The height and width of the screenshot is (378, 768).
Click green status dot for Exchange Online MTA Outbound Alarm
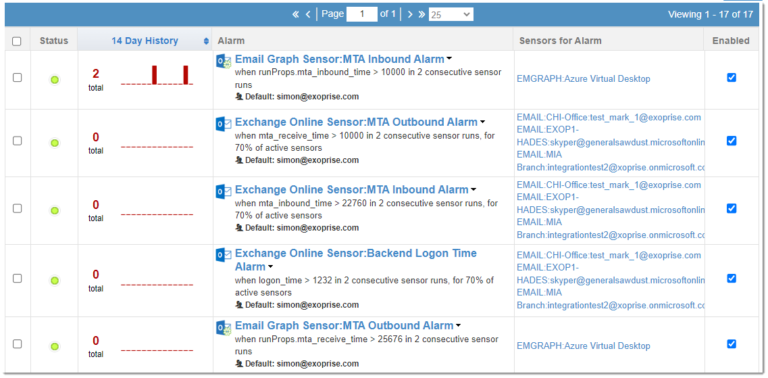(x=54, y=143)
